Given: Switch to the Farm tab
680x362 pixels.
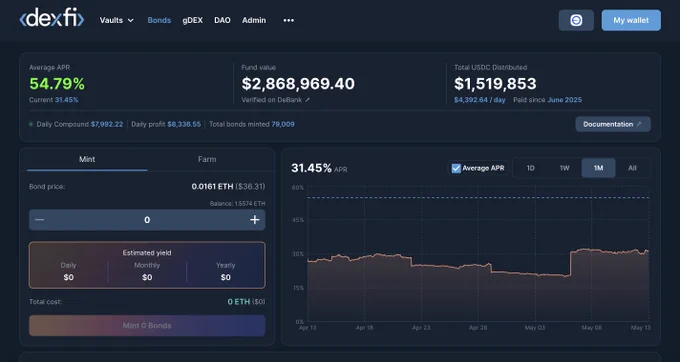Looking at the screenshot, I should click(x=207, y=160).
